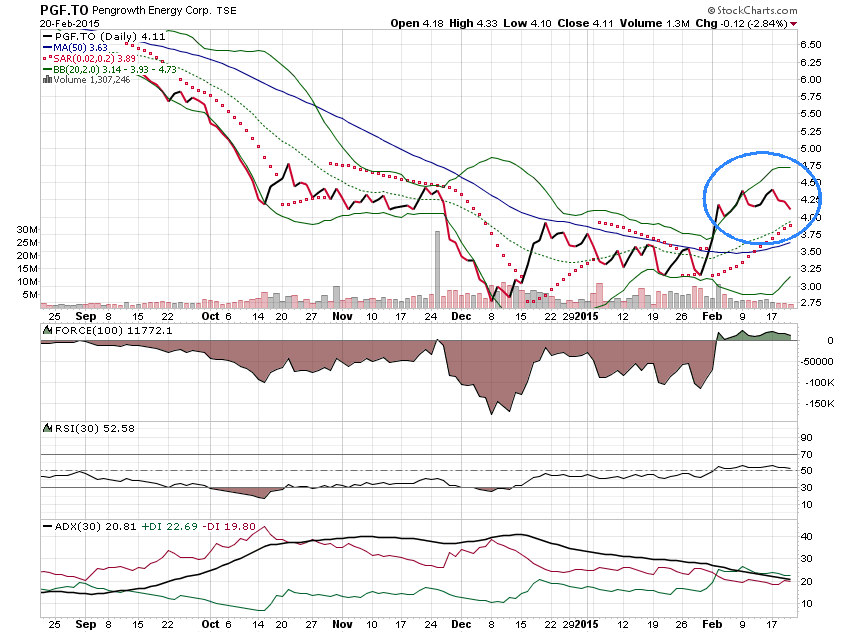Click the tallest gray volume spike near Nov 24
This screenshot has height=633, width=850.
coord(437,270)
